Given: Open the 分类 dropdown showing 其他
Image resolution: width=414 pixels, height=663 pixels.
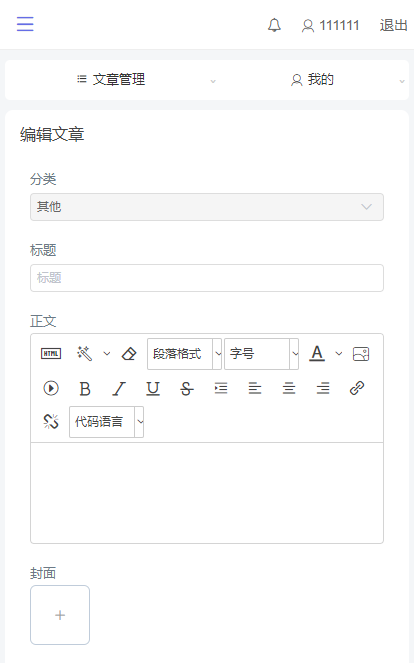Looking at the screenshot, I should (207, 207).
